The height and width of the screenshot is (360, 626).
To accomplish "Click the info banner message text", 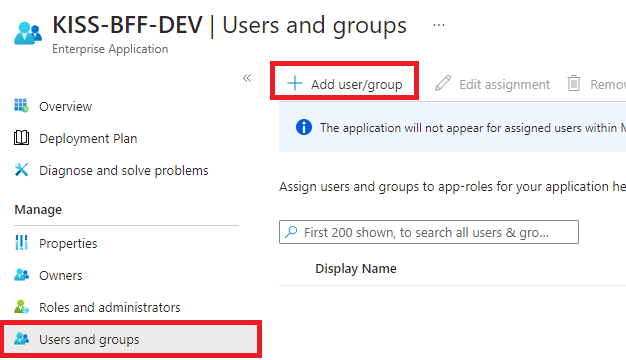I will click(x=473, y=128).
